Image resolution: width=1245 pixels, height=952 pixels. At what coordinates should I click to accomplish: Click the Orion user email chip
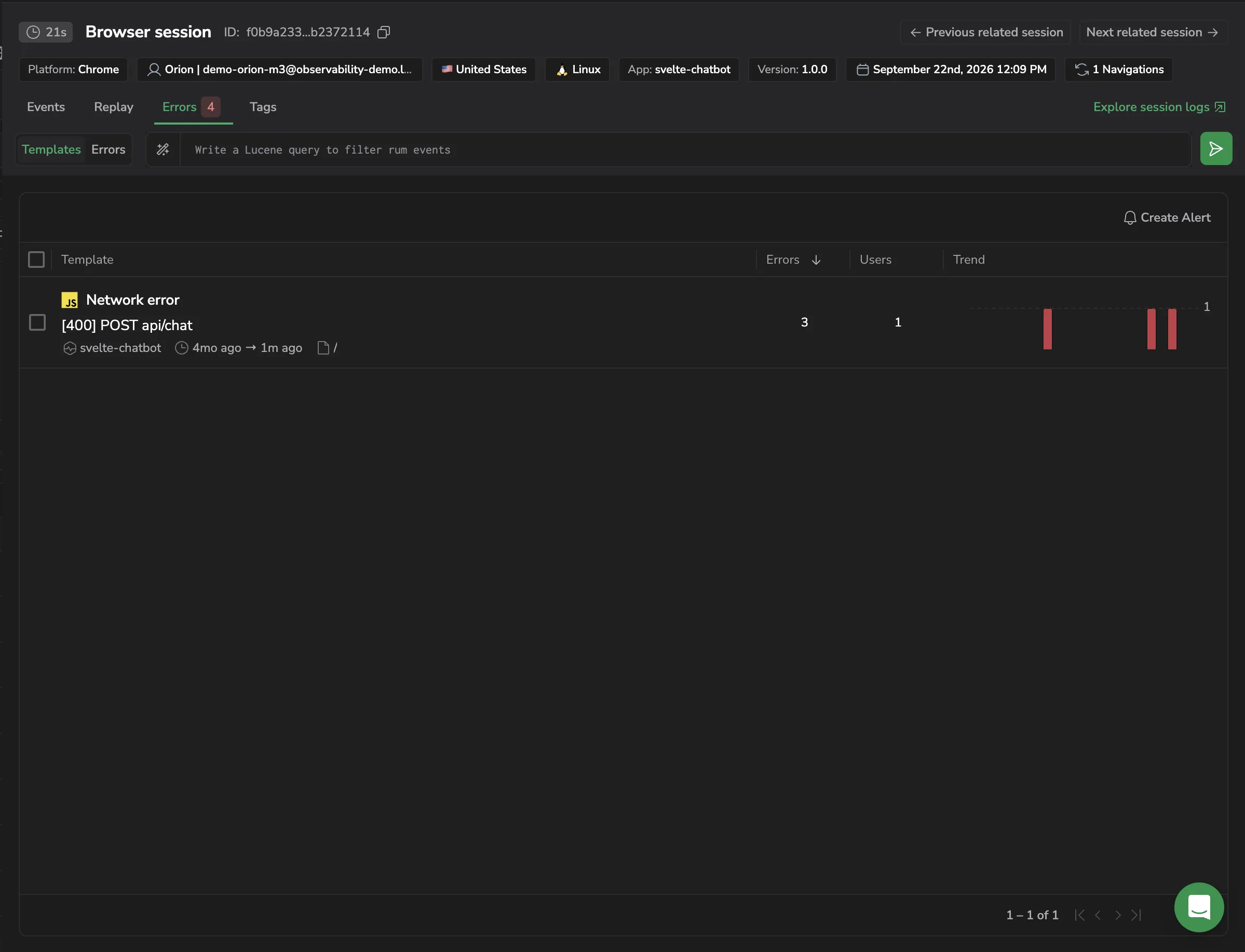(280, 70)
